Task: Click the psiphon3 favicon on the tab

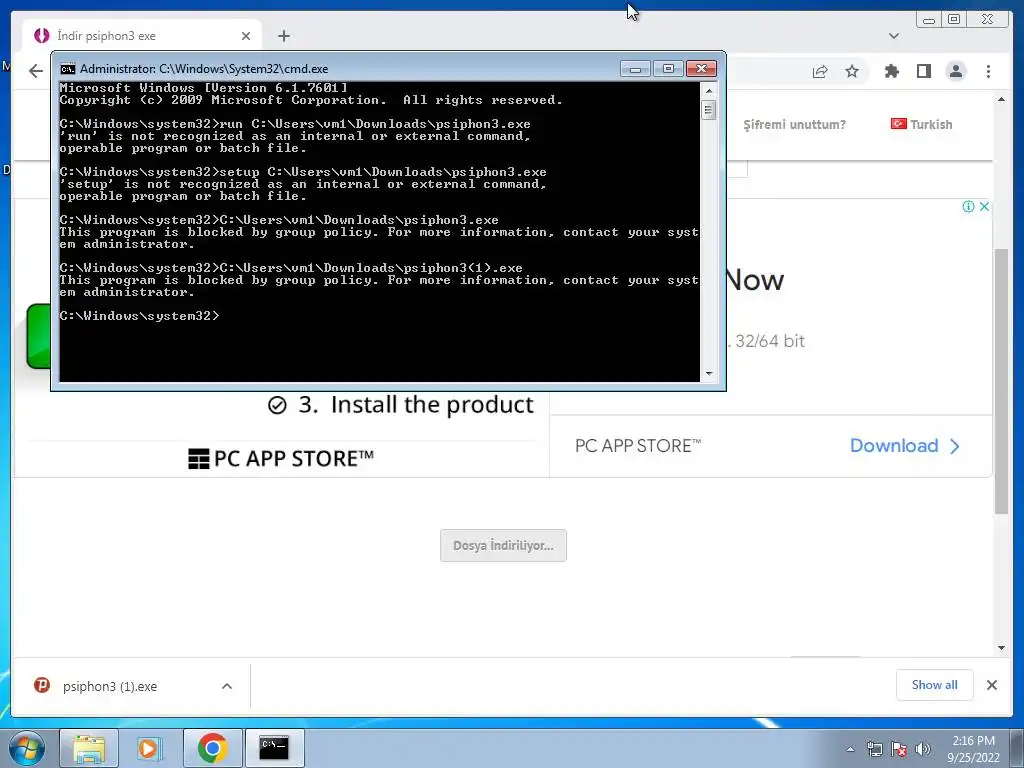Action: click(x=42, y=35)
